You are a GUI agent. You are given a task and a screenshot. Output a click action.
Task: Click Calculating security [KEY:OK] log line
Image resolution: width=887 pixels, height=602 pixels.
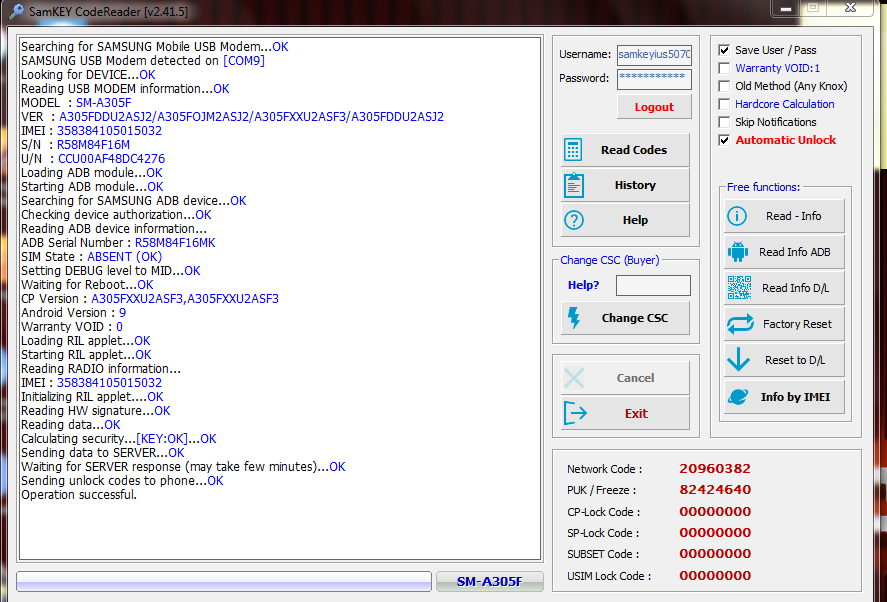[x=119, y=438]
